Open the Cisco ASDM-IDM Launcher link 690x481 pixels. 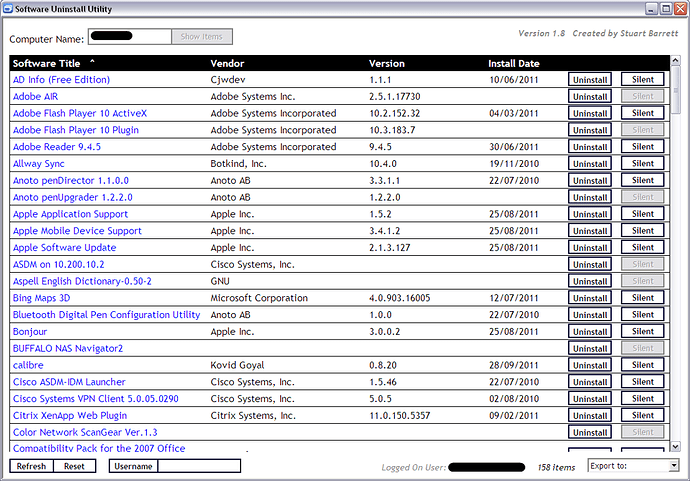tap(69, 382)
